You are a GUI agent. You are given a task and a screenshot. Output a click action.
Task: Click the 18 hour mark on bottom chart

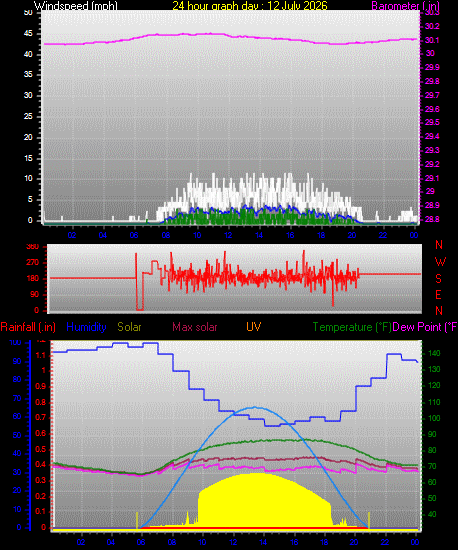(x=324, y=542)
